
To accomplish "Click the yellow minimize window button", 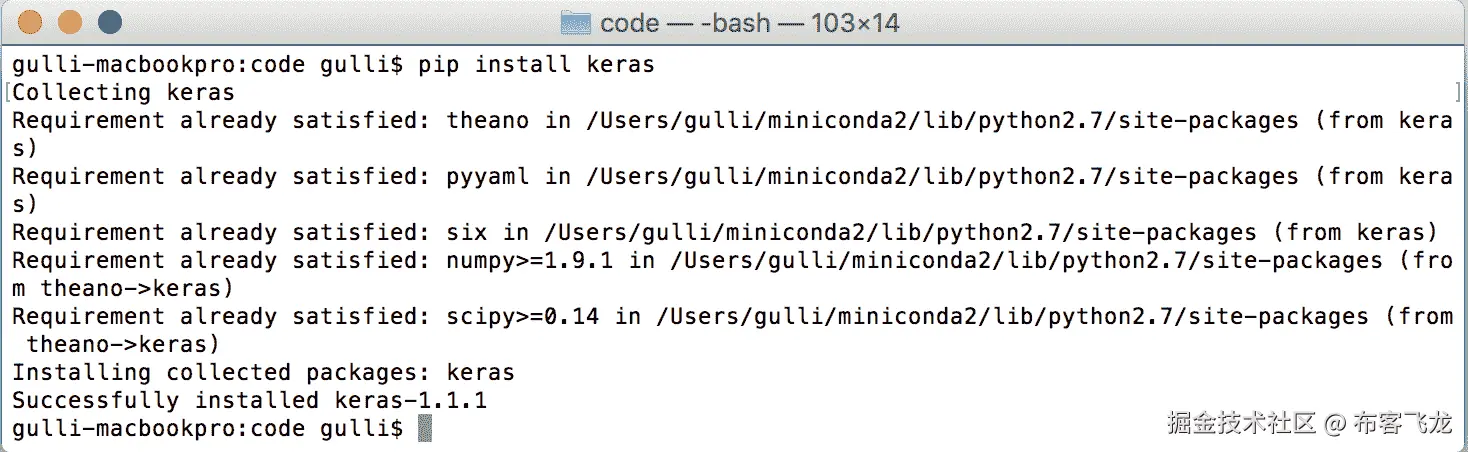I will coord(70,21).
